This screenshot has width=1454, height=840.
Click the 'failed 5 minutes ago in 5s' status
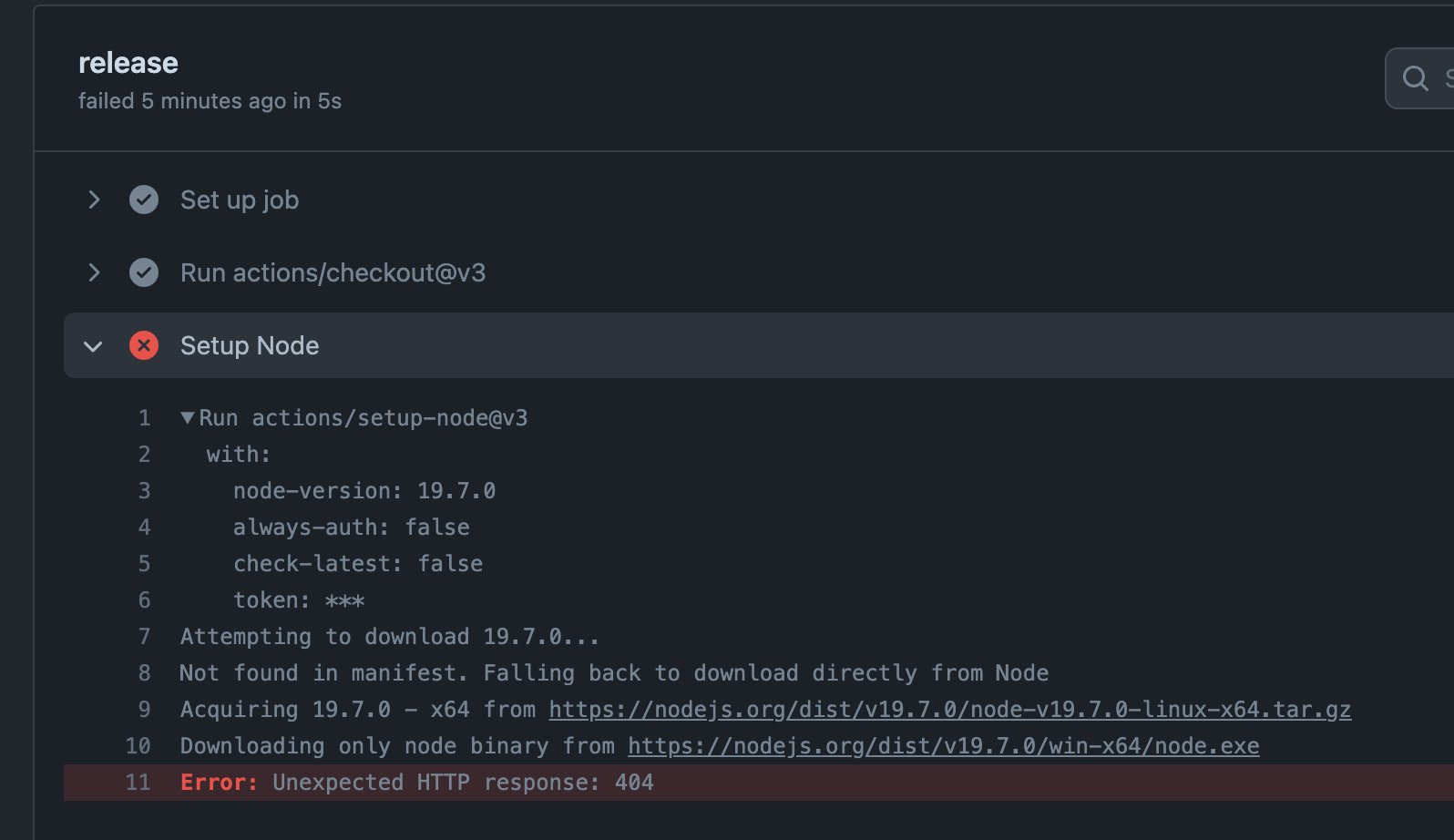[x=210, y=101]
